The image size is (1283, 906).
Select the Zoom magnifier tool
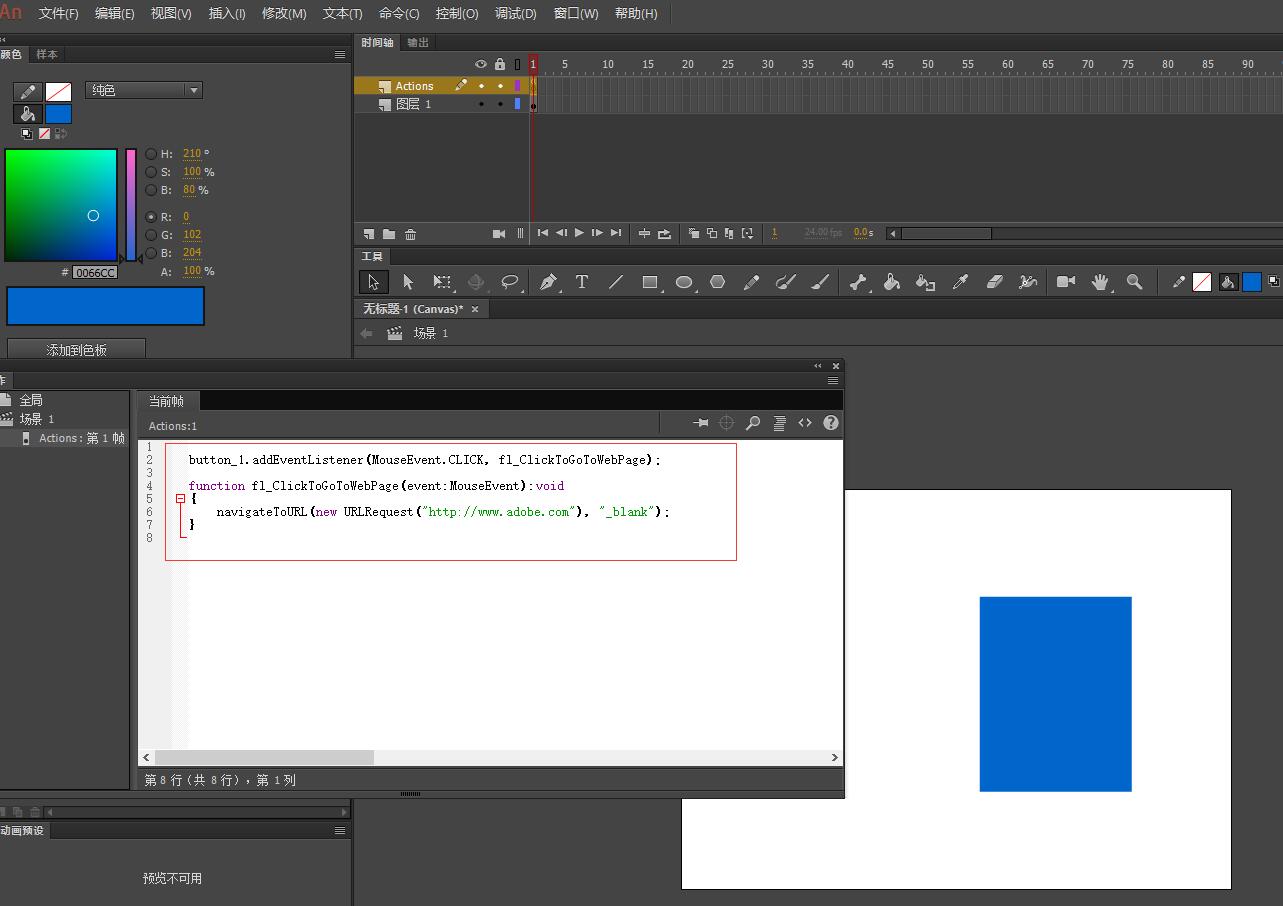tap(1134, 282)
